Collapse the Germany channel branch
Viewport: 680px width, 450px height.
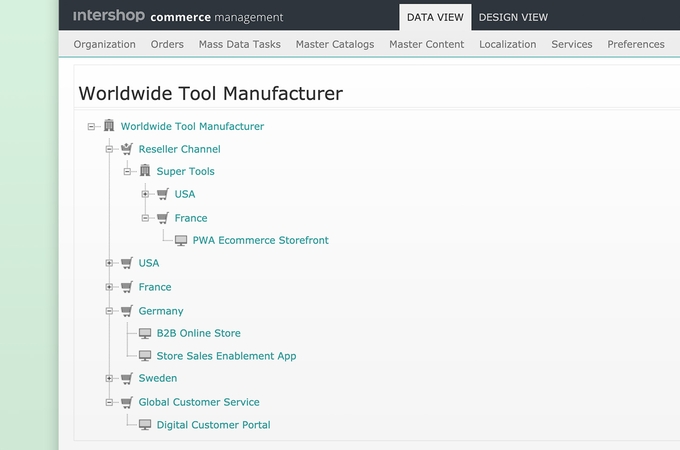click(x=109, y=311)
